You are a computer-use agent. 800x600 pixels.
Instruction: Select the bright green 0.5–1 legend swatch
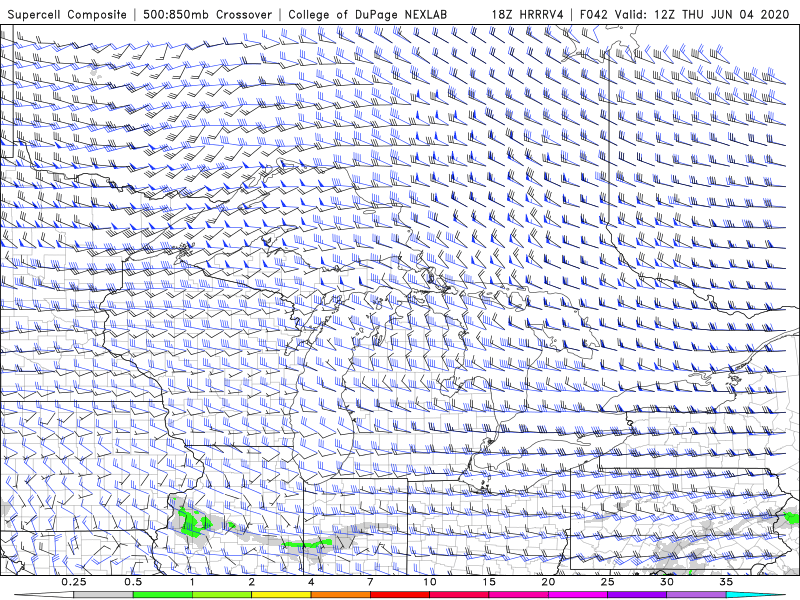pyautogui.click(x=163, y=595)
